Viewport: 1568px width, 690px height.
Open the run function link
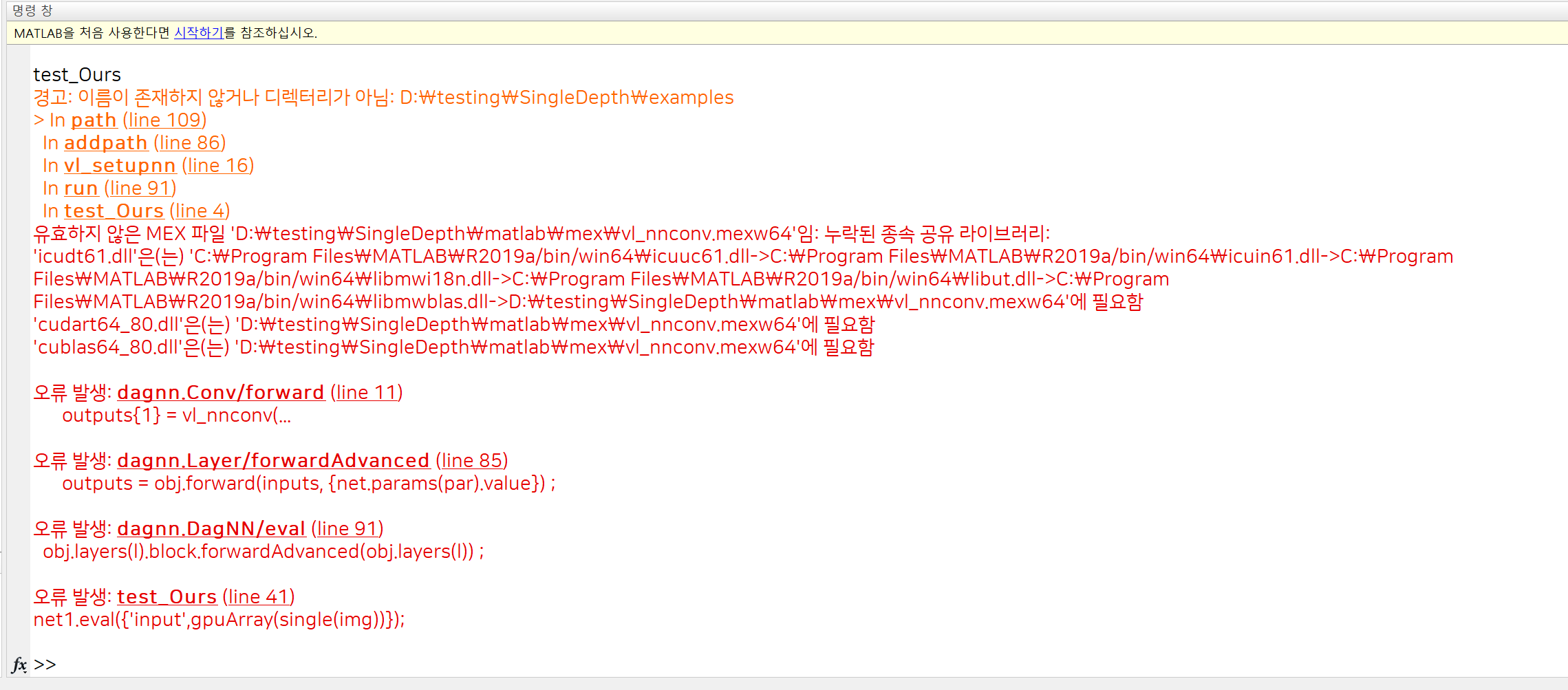(x=81, y=188)
